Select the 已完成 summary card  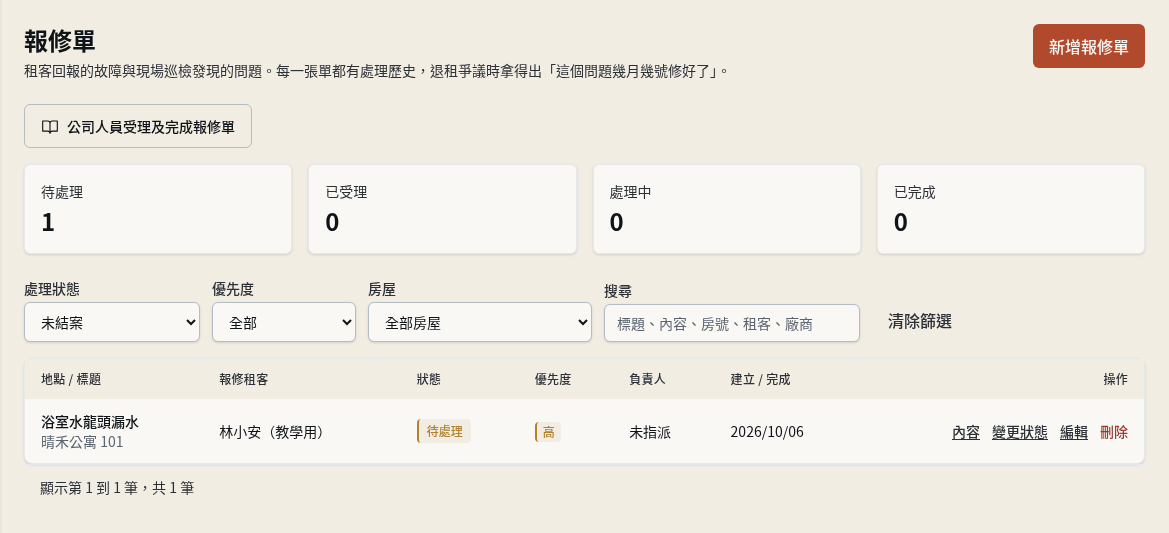tap(1011, 209)
